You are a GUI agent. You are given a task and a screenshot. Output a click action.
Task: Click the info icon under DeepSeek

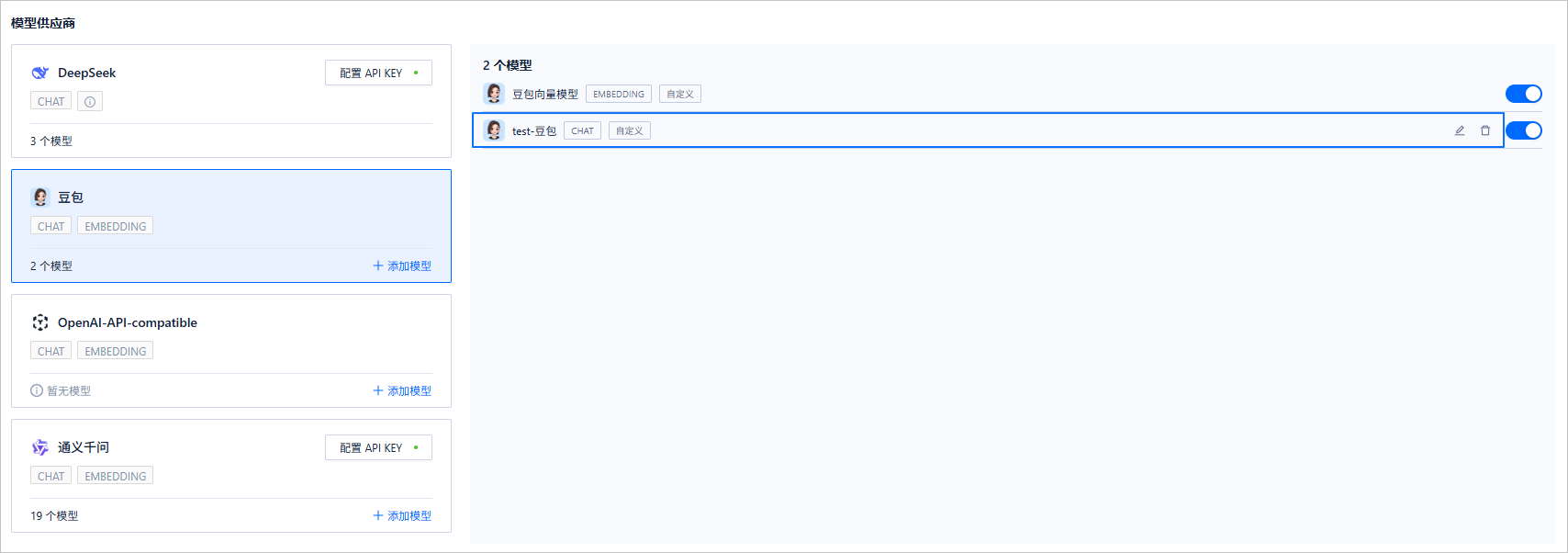click(90, 102)
